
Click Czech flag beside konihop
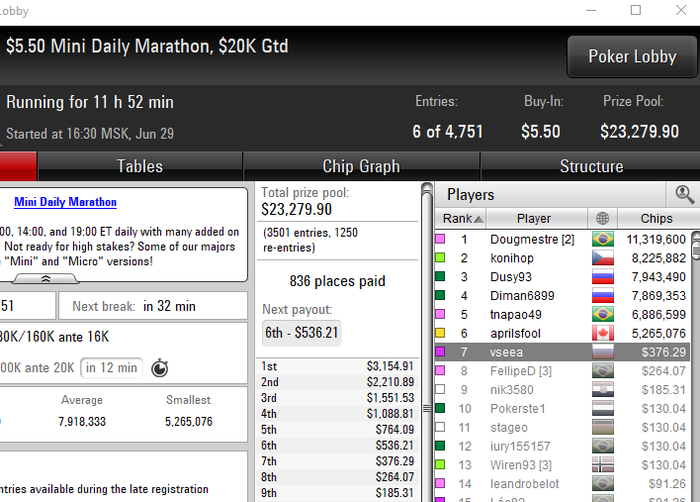[x=603, y=258]
